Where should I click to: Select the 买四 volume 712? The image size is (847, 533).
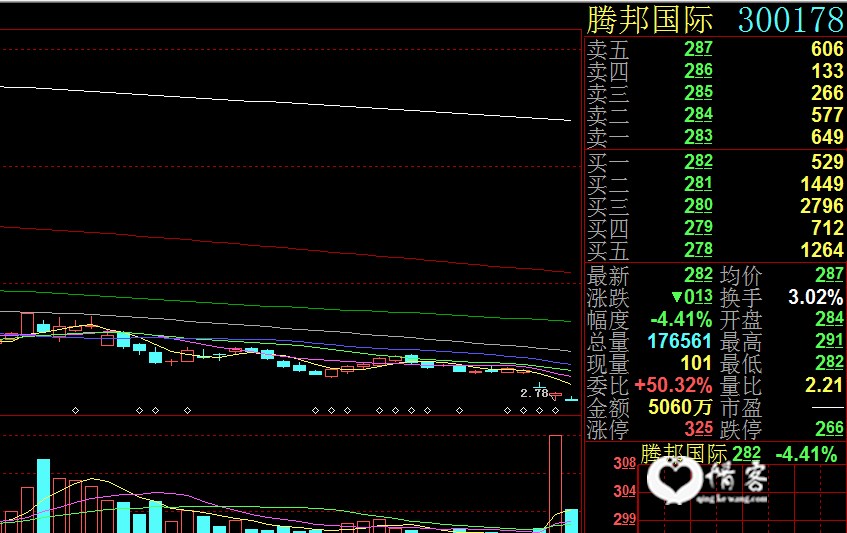tap(827, 228)
